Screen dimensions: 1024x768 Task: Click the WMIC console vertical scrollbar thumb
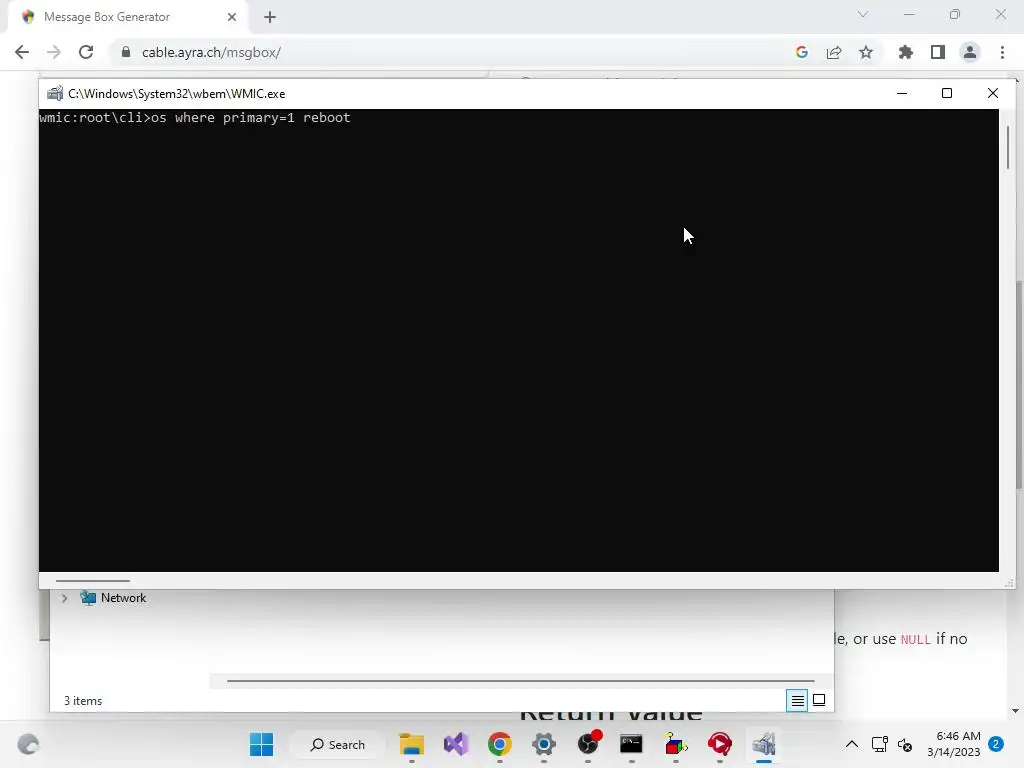1008,148
